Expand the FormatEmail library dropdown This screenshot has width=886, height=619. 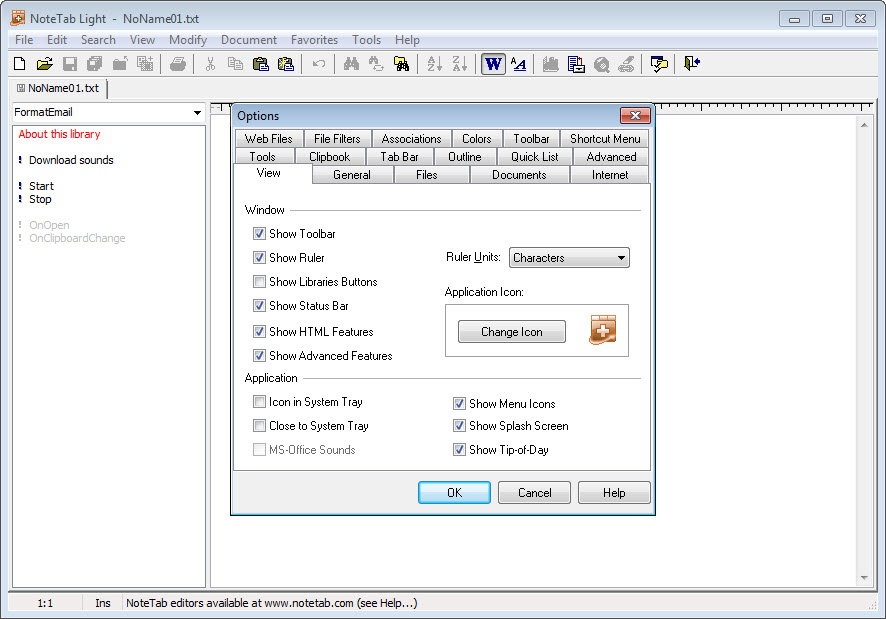tap(197, 112)
